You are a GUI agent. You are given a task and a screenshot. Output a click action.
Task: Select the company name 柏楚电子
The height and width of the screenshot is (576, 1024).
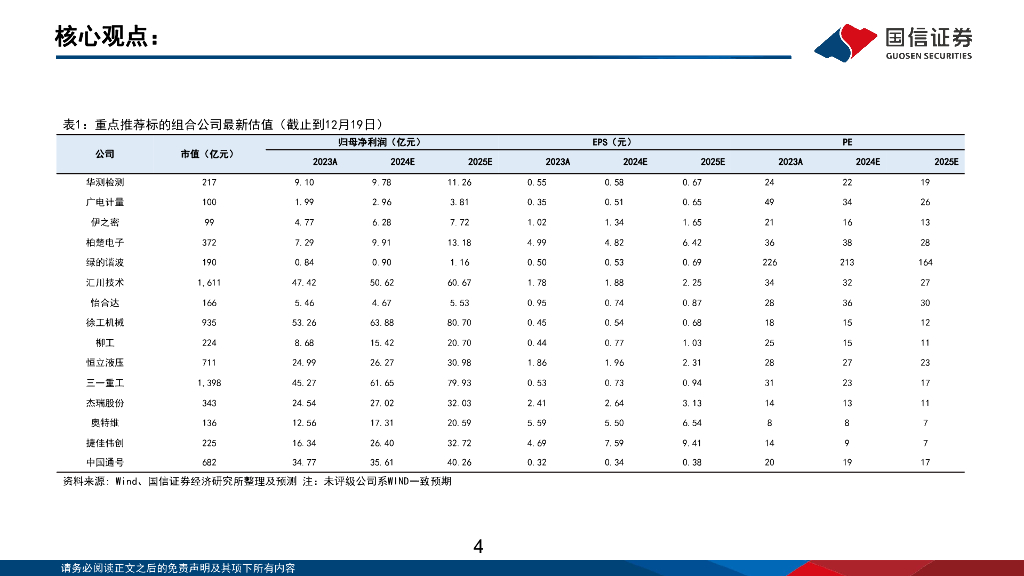(104, 243)
